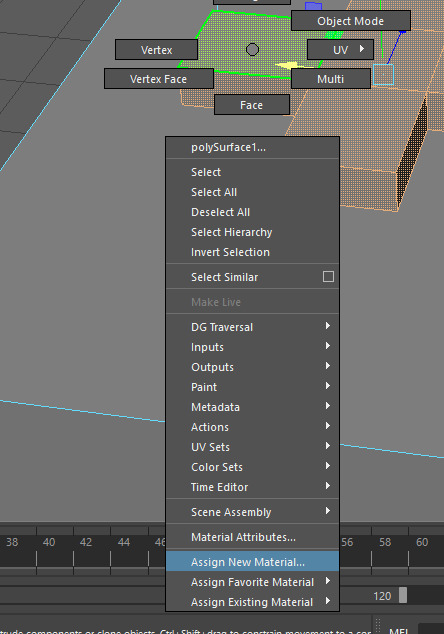Viewport: 444px width, 634px height.
Task: Choose Vertex in the marking menu
Action: pos(156,50)
